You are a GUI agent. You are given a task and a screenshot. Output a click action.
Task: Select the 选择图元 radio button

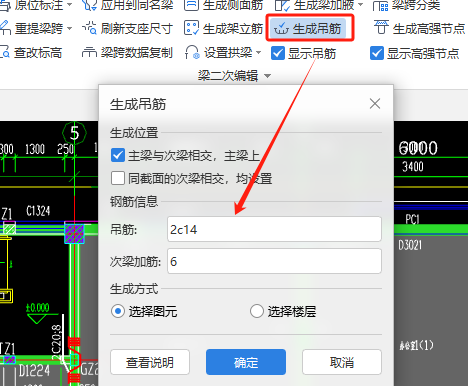118,311
